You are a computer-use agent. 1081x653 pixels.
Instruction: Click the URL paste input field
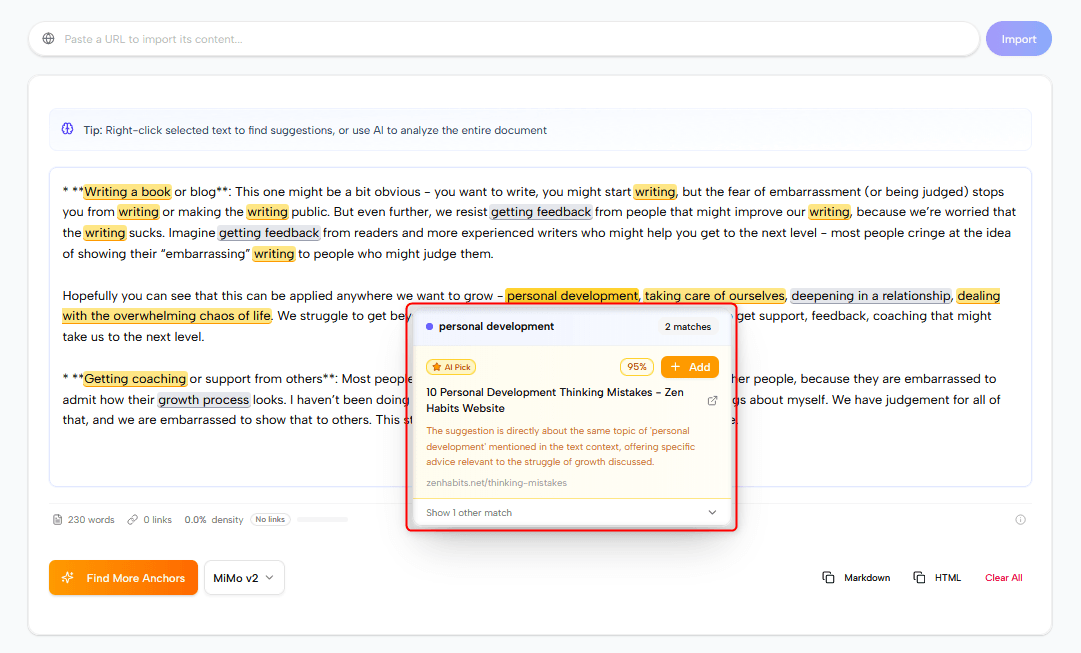pos(500,38)
